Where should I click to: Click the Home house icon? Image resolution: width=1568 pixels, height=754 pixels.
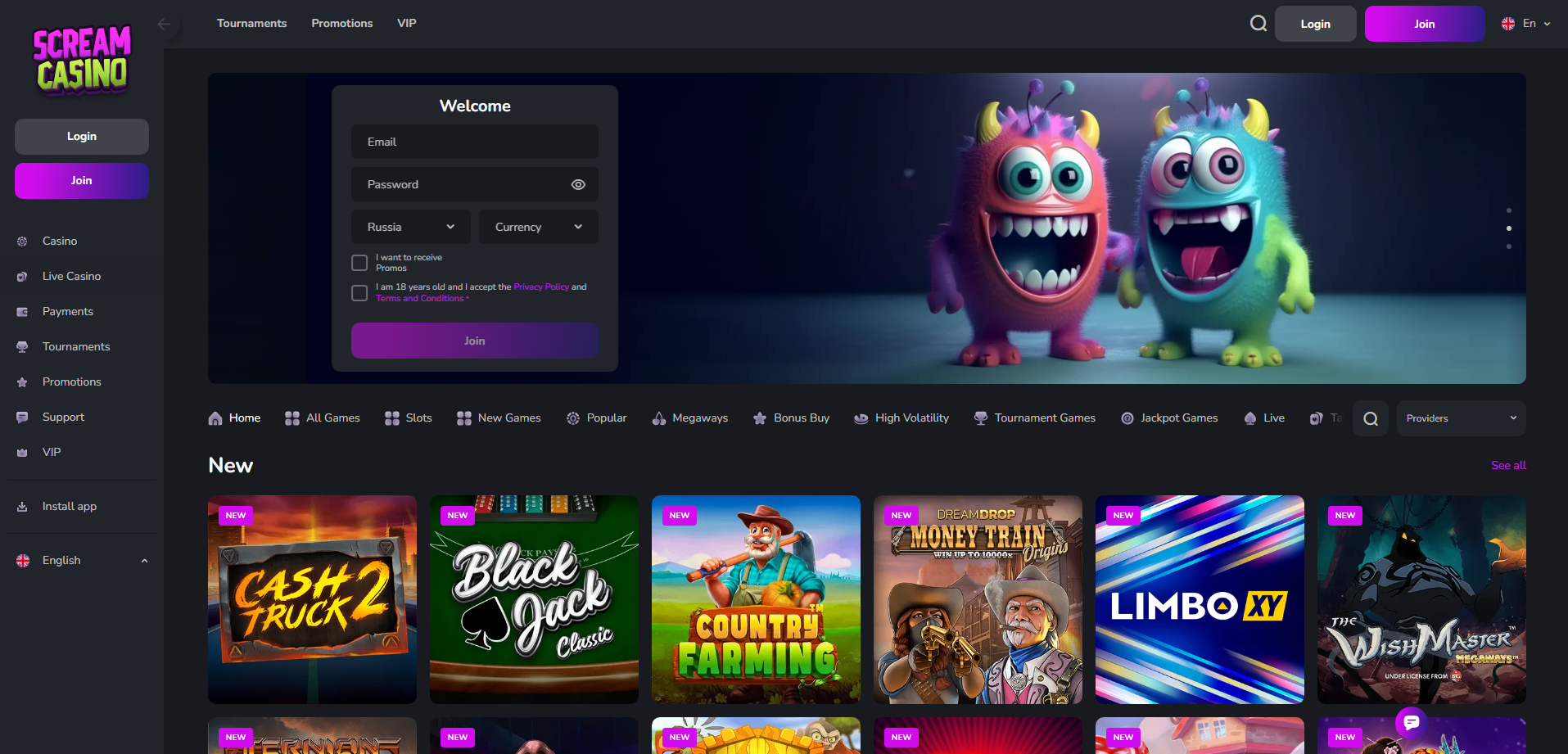pos(215,418)
